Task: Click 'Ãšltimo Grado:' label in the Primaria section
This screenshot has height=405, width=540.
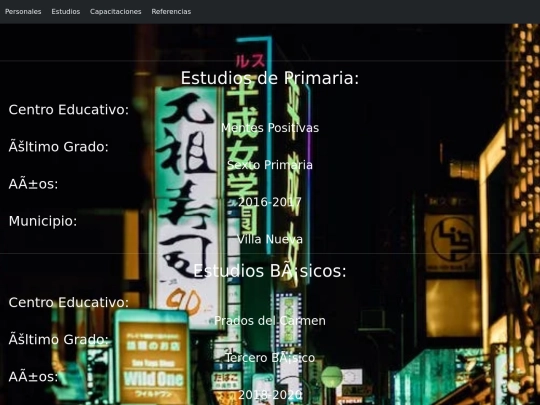Action: pyautogui.click(x=59, y=147)
